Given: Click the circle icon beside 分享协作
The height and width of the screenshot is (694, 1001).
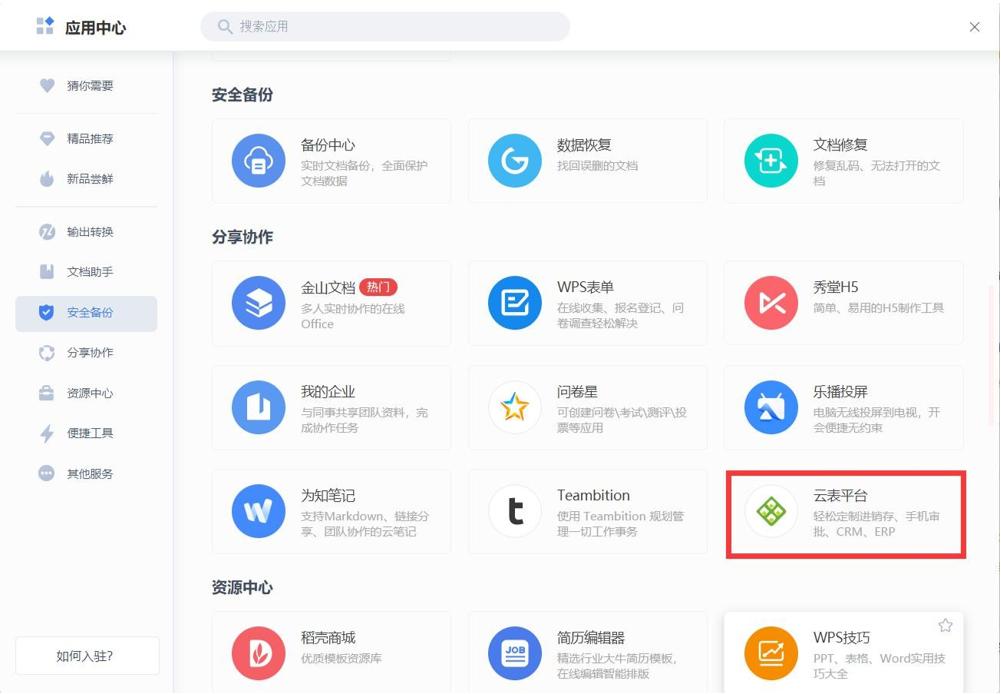Looking at the screenshot, I should (x=47, y=352).
